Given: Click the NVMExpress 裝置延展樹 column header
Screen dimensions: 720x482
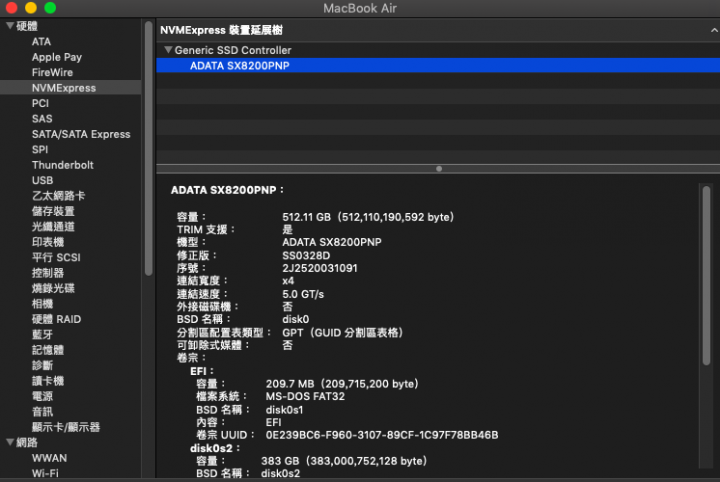Looking at the screenshot, I should click(x=221, y=30).
